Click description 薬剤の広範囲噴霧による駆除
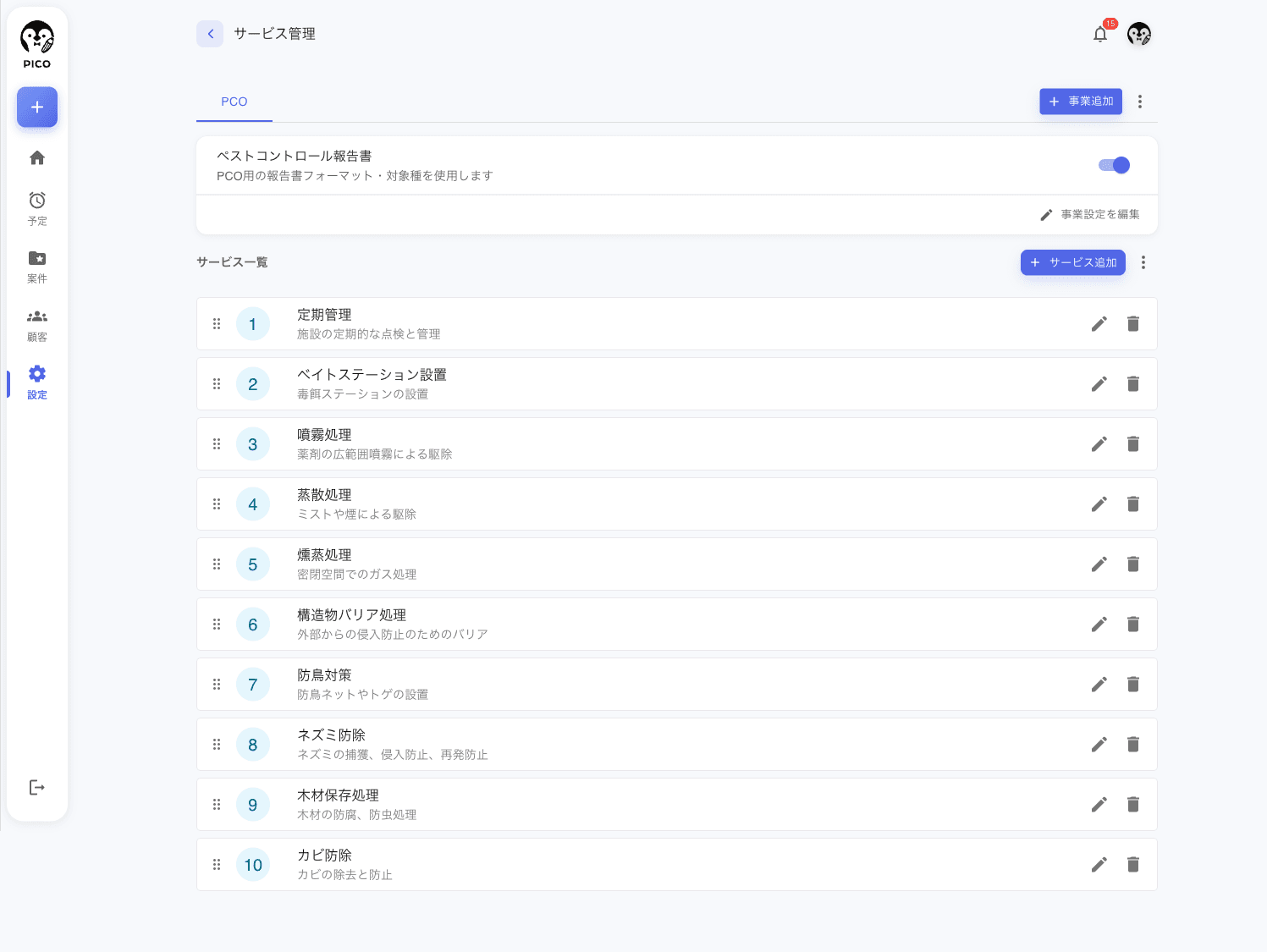 (x=374, y=454)
